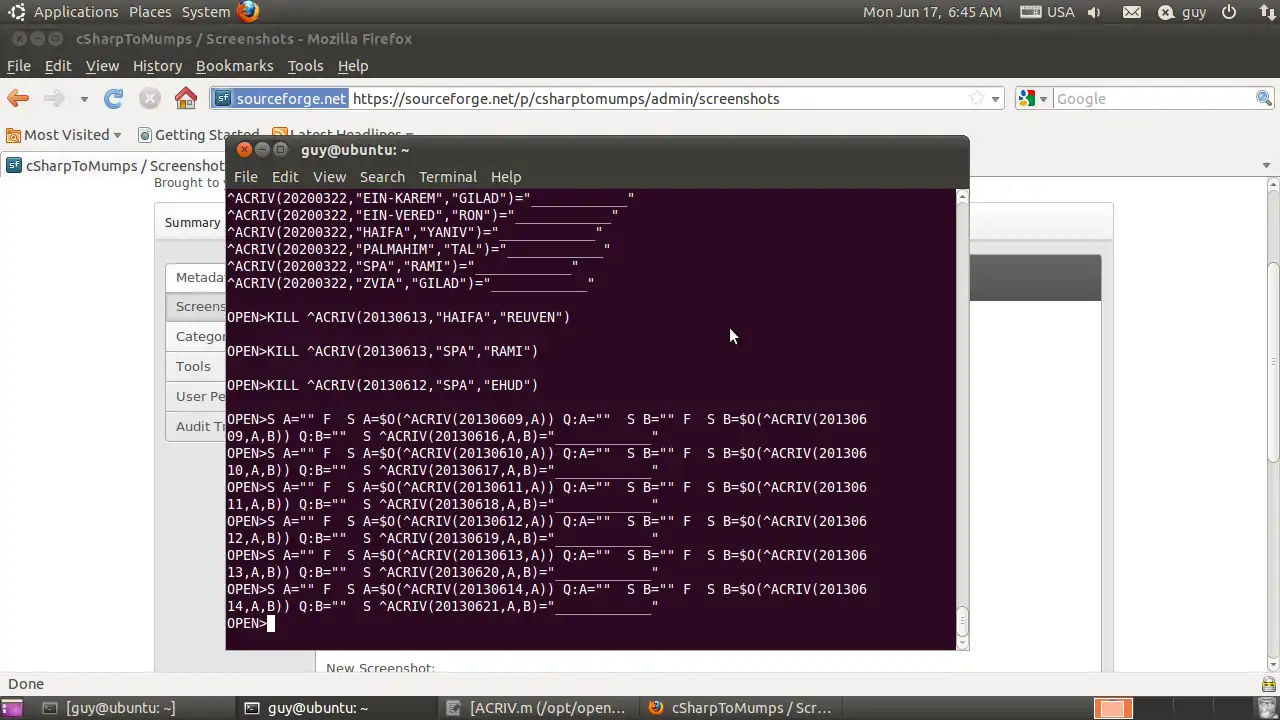The image size is (1280, 720).
Task: Click the Firefox forward arrow button
Action: (54, 98)
